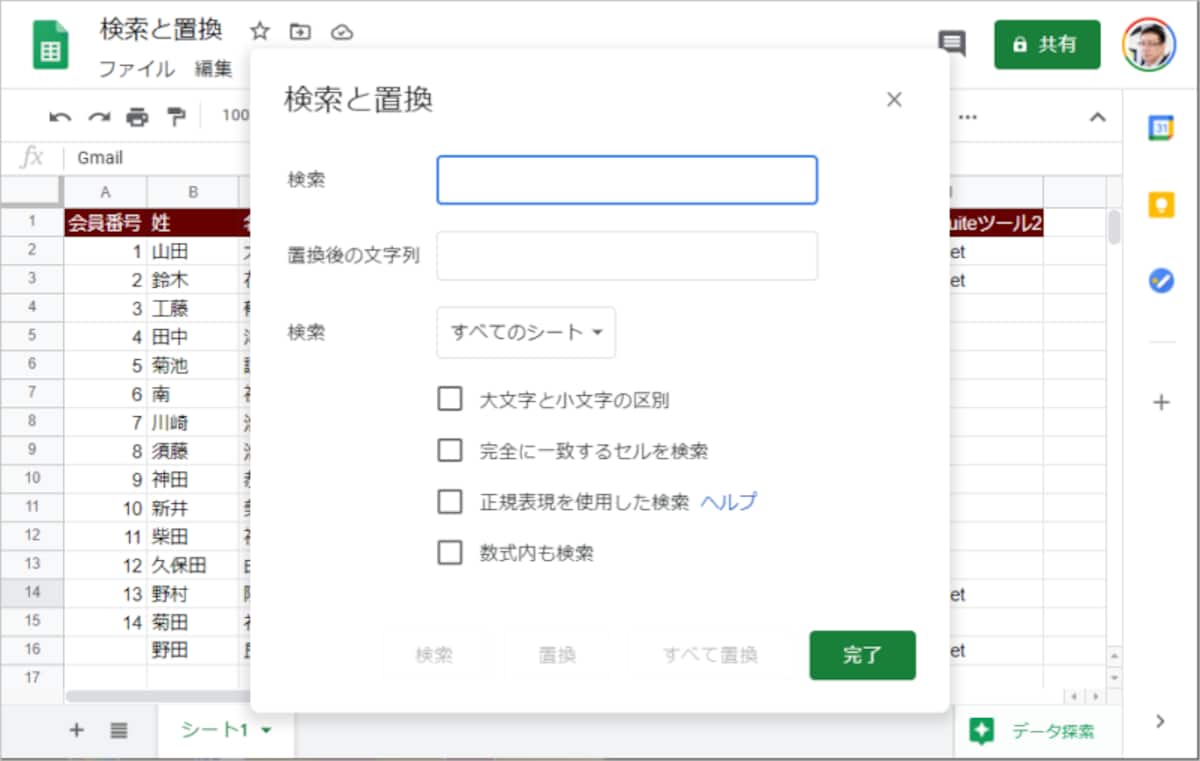Focus the 置換後の文字列 input field

tap(627, 256)
